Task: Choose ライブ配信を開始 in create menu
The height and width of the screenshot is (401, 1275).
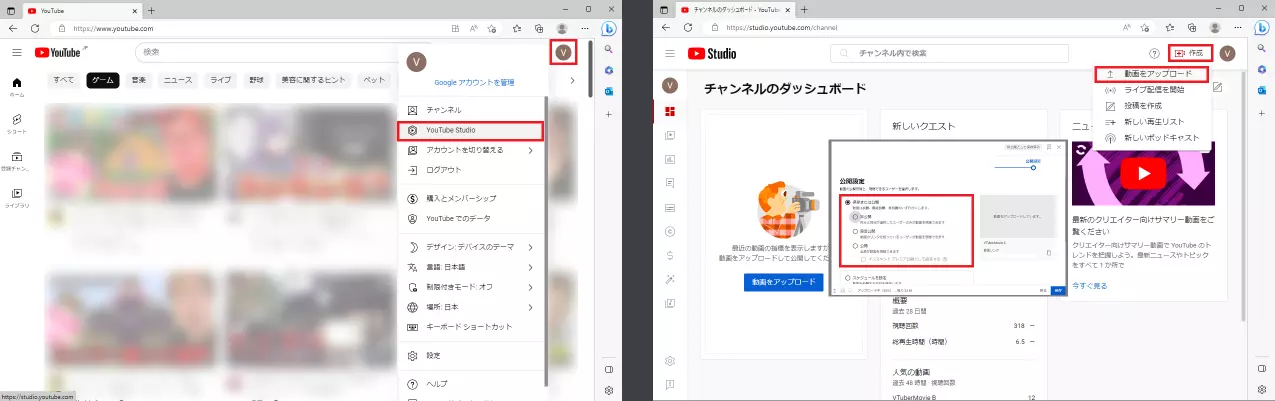Action: tap(1153, 90)
